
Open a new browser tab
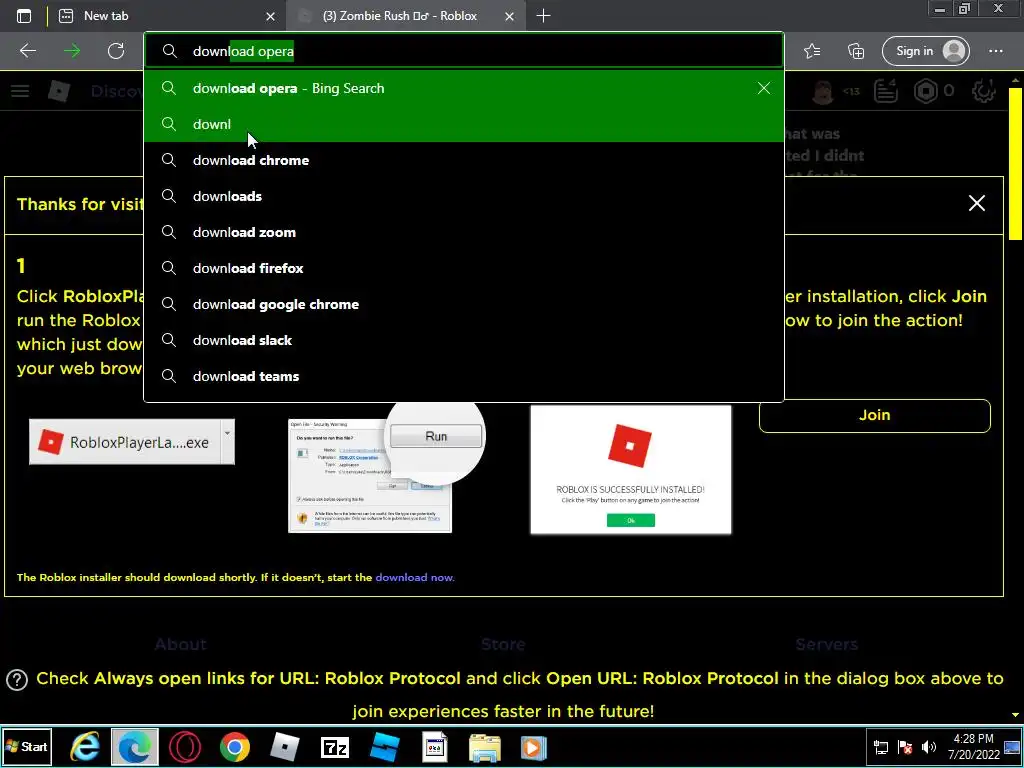pyautogui.click(x=543, y=16)
